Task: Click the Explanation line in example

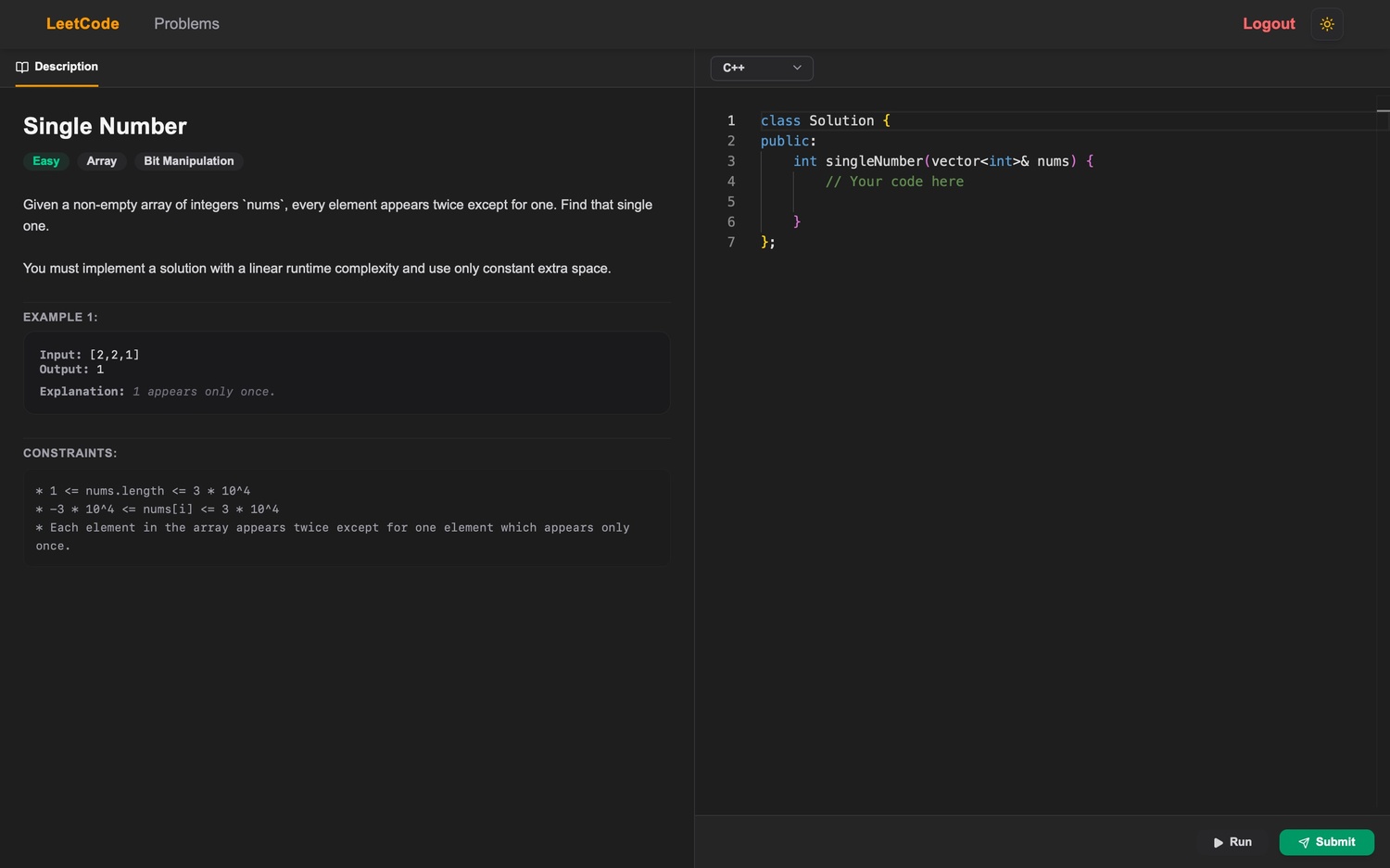Action: [x=158, y=392]
